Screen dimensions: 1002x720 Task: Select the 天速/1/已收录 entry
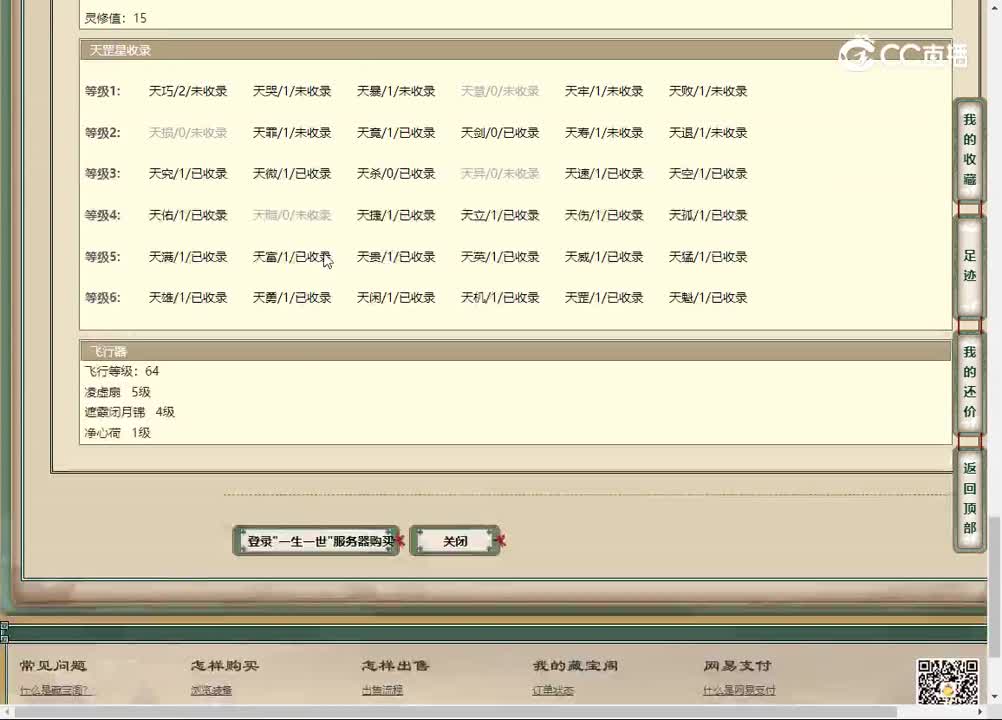point(604,174)
